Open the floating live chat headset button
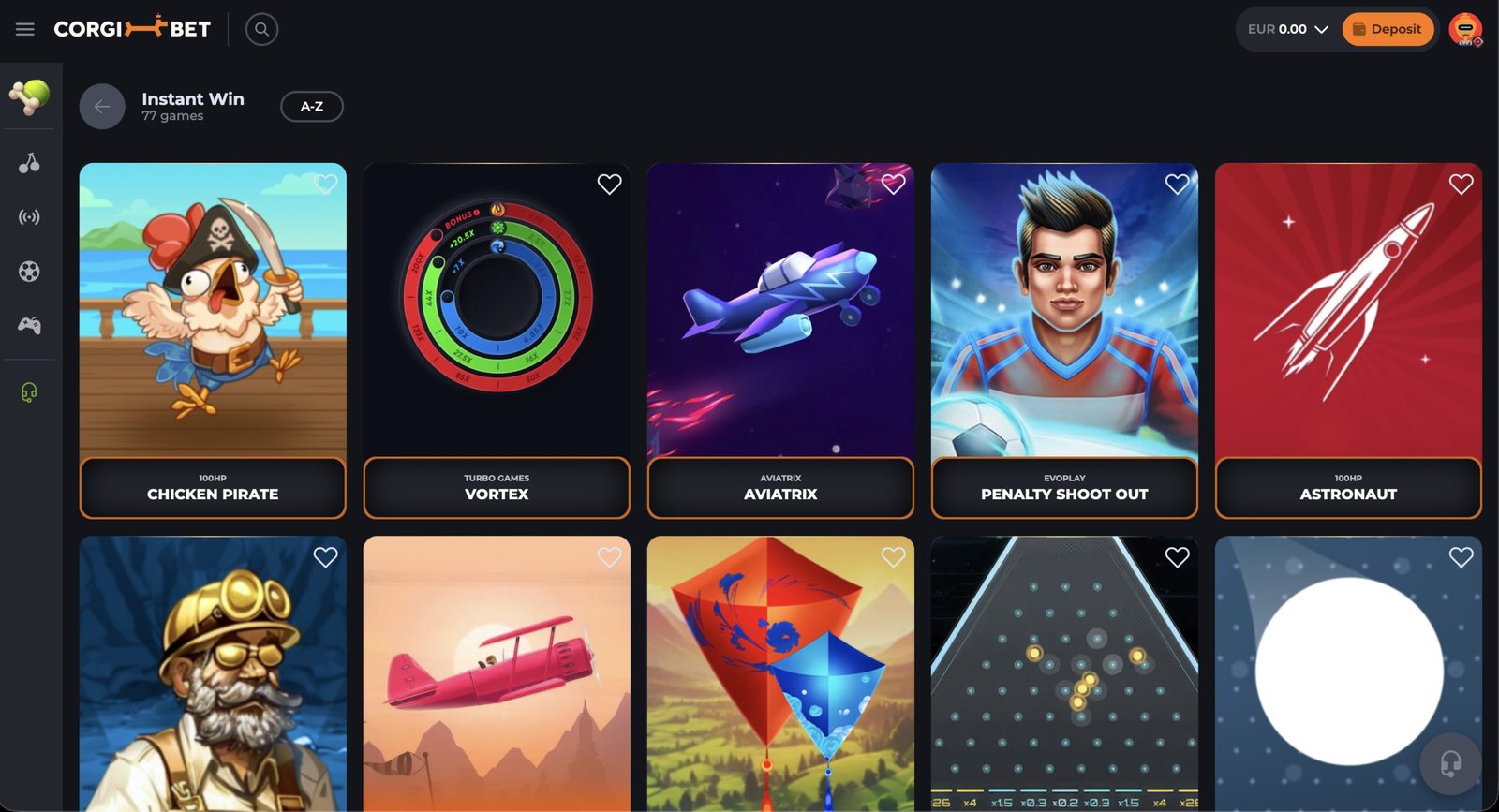Image resolution: width=1499 pixels, height=812 pixels. 1450,764
